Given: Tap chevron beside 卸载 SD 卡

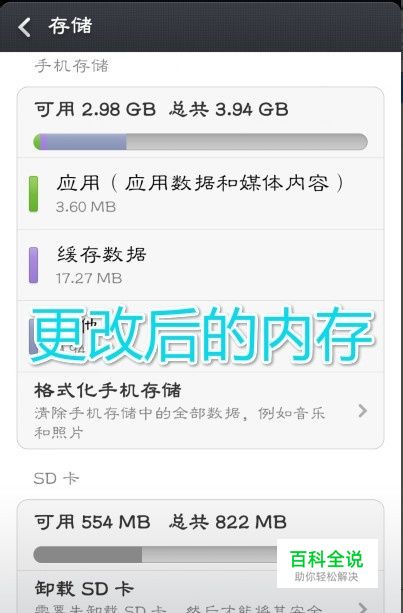Looking at the screenshot, I should pyautogui.click(x=363, y=607).
